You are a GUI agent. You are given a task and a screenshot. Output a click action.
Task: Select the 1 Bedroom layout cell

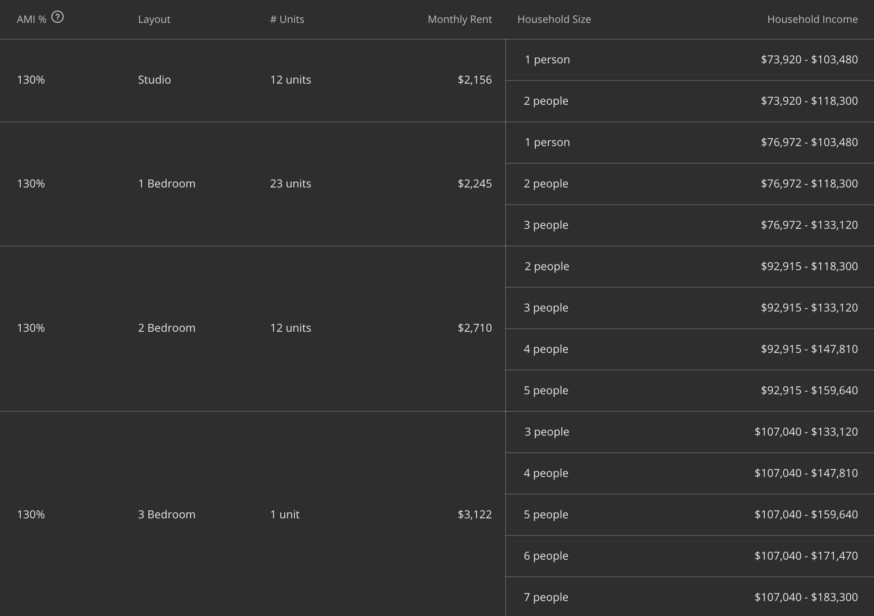(x=166, y=184)
